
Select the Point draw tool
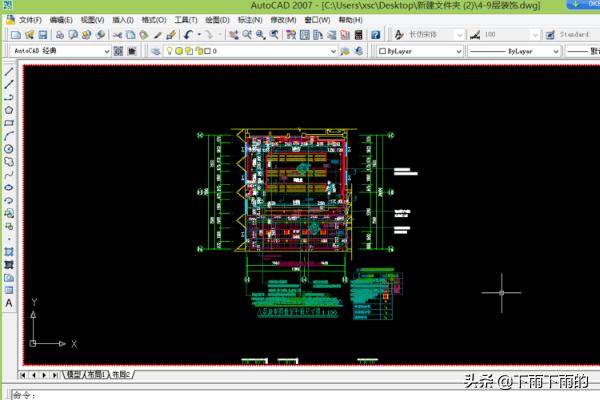point(9,239)
